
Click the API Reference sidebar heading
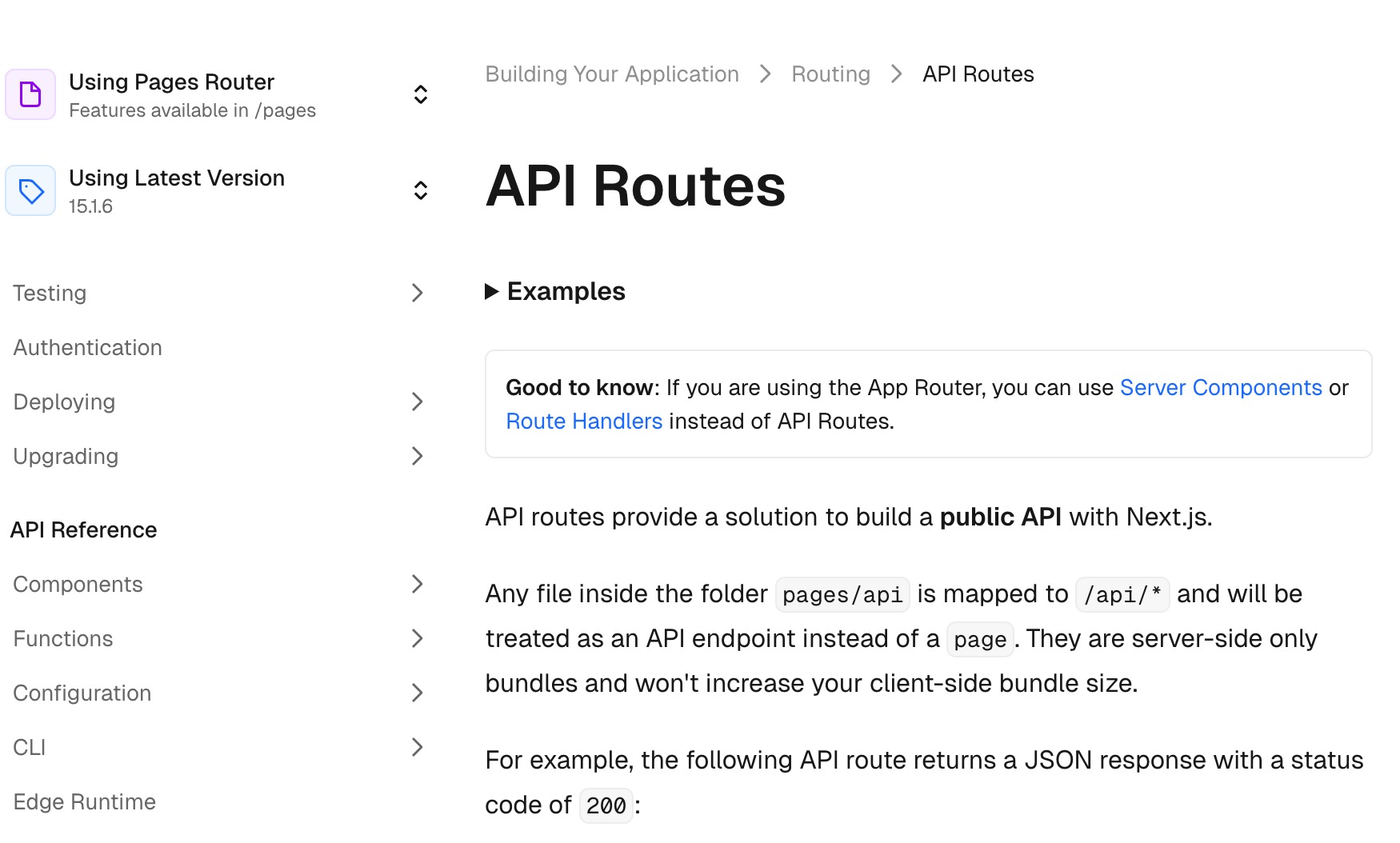pos(84,529)
